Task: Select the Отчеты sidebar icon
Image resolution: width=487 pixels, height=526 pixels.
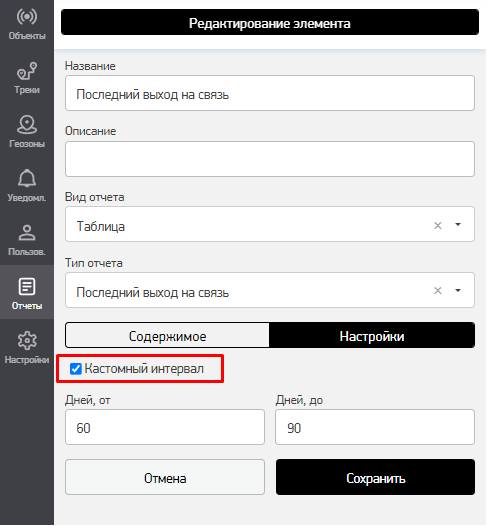Action: click(27, 293)
